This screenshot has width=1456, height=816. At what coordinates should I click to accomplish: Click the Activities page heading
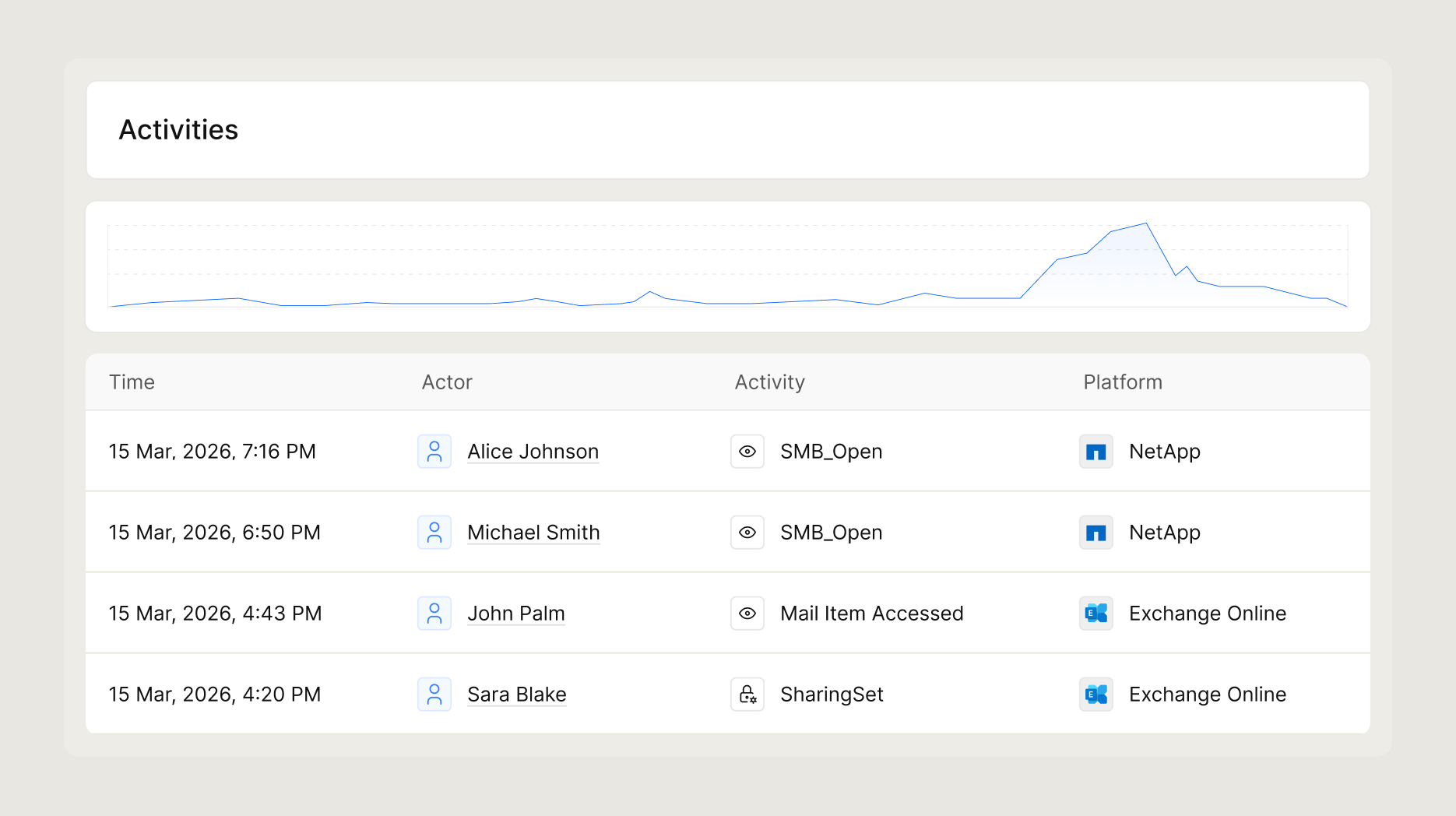point(178,130)
